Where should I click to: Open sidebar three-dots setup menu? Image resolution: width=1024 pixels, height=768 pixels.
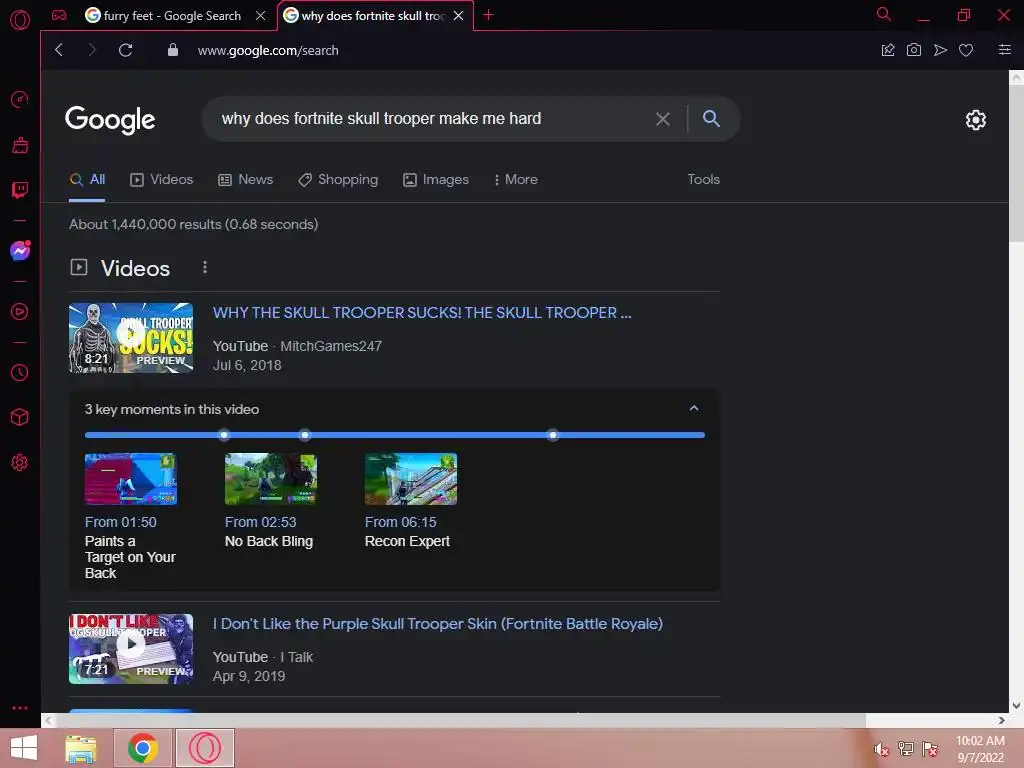(x=20, y=708)
